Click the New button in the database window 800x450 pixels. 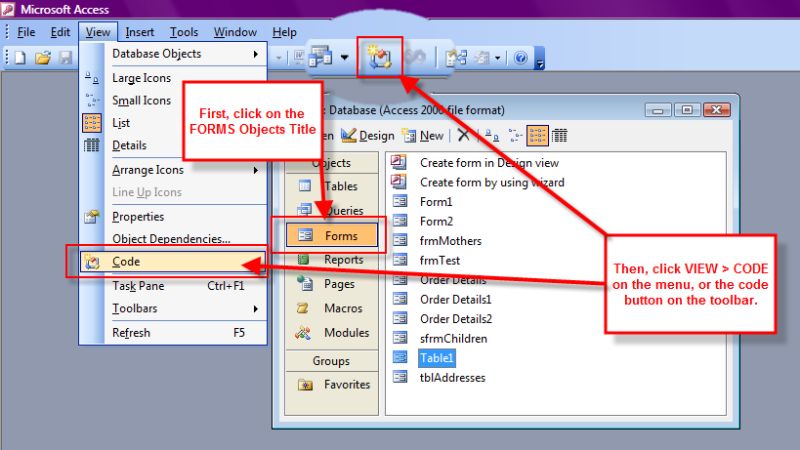pos(423,136)
